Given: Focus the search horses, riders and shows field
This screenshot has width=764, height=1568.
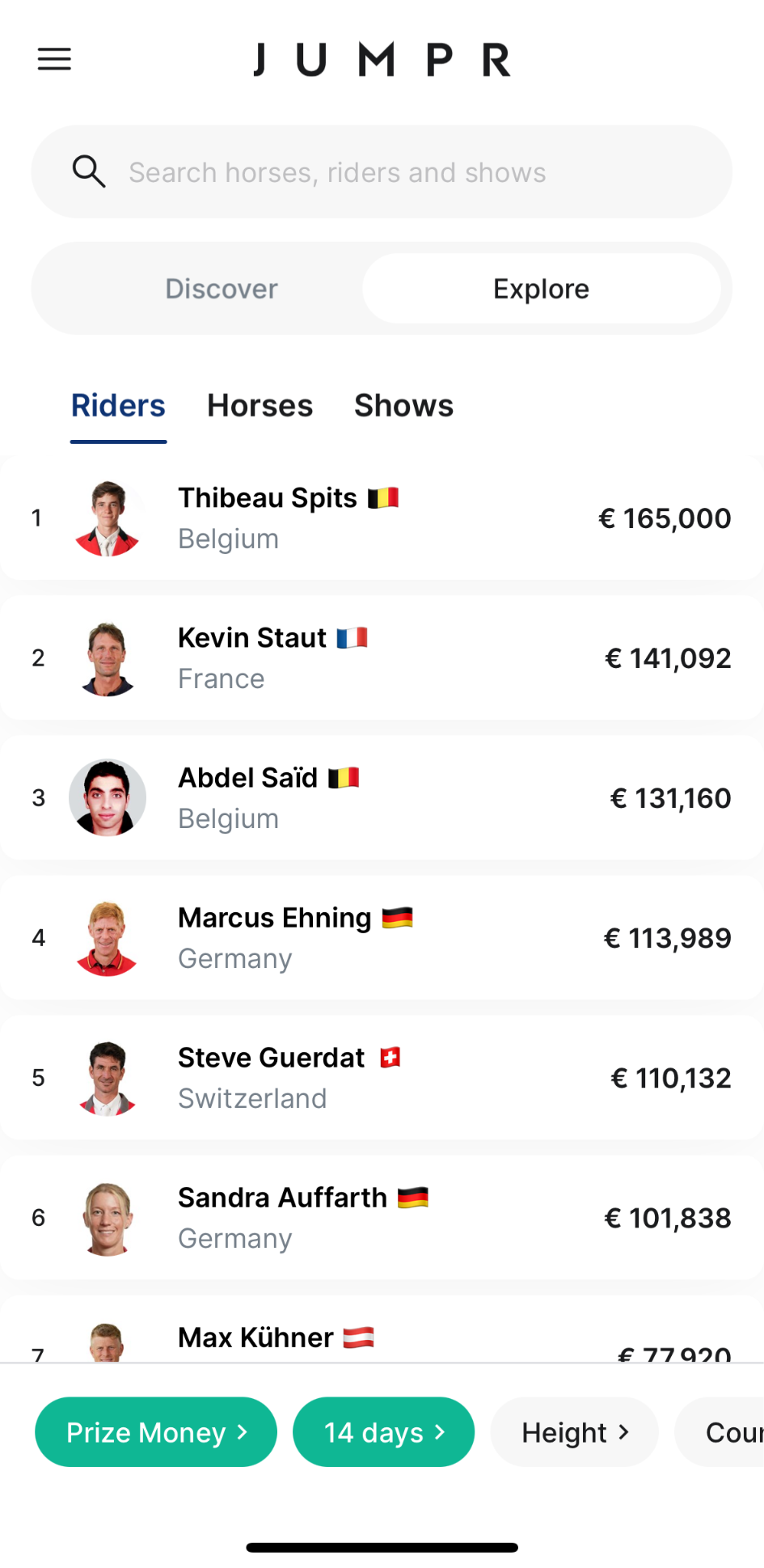Looking at the screenshot, I should [x=382, y=171].
